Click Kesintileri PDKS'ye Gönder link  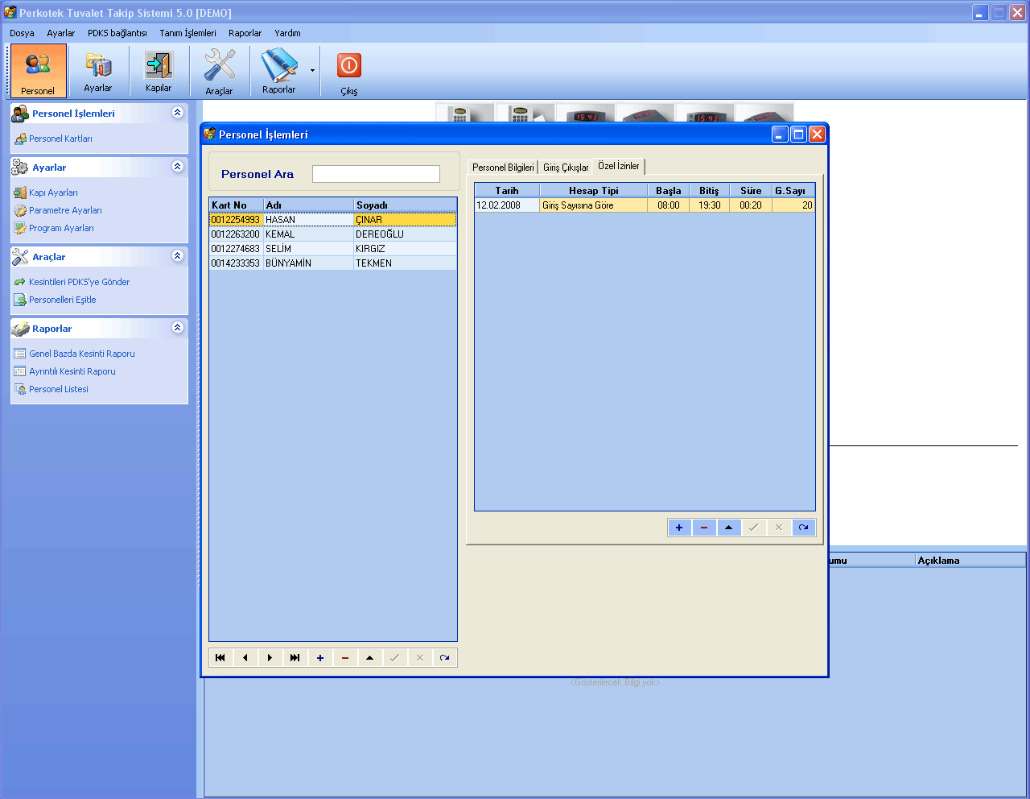79,282
